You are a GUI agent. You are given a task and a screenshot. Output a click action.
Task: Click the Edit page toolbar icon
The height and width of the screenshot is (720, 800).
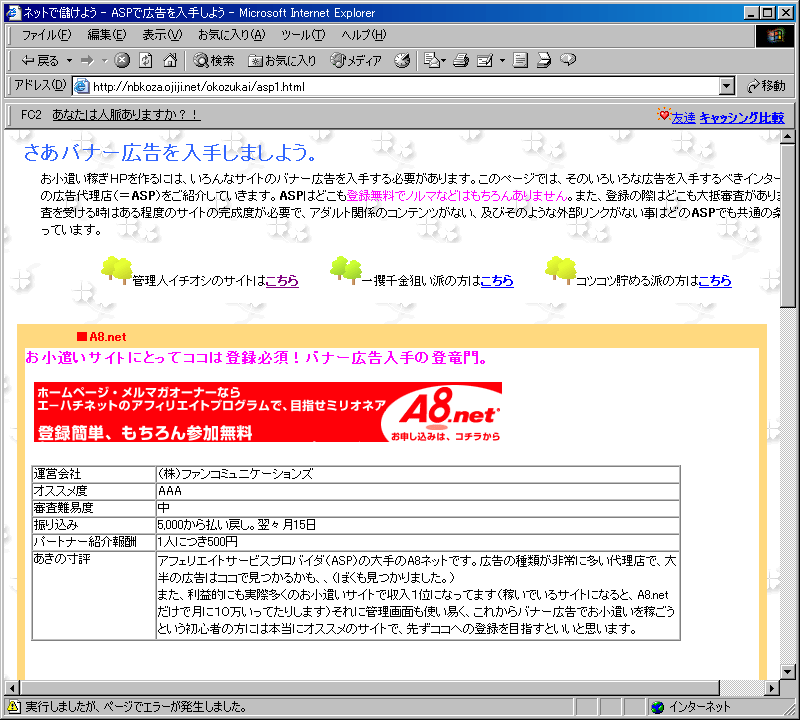(x=485, y=61)
